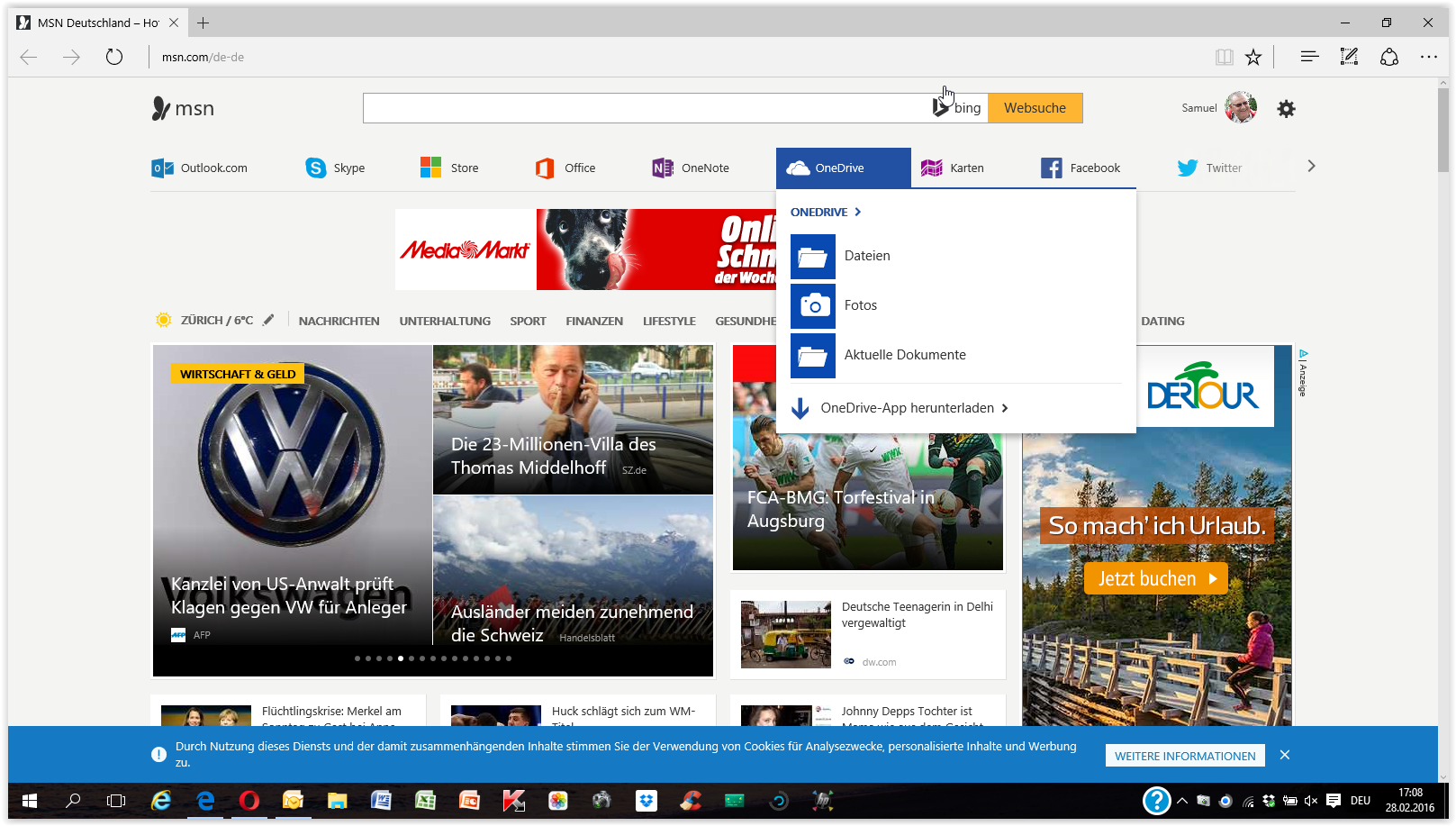The image size is (1456, 826).
Task: Open the Dateien folder in OneDrive menu
Action: [x=840, y=256]
